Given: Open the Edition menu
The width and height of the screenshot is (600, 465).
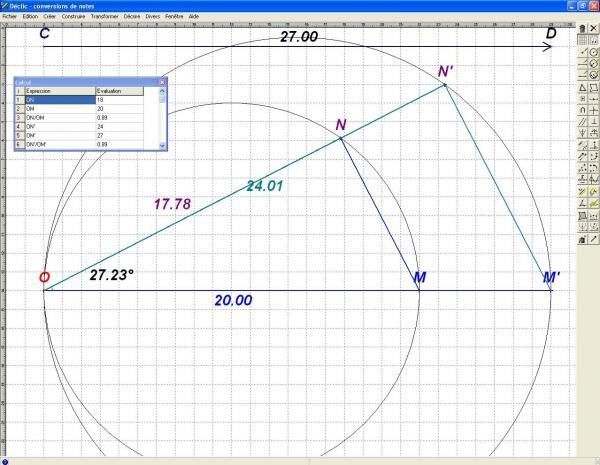Looking at the screenshot, I should pos(30,16).
